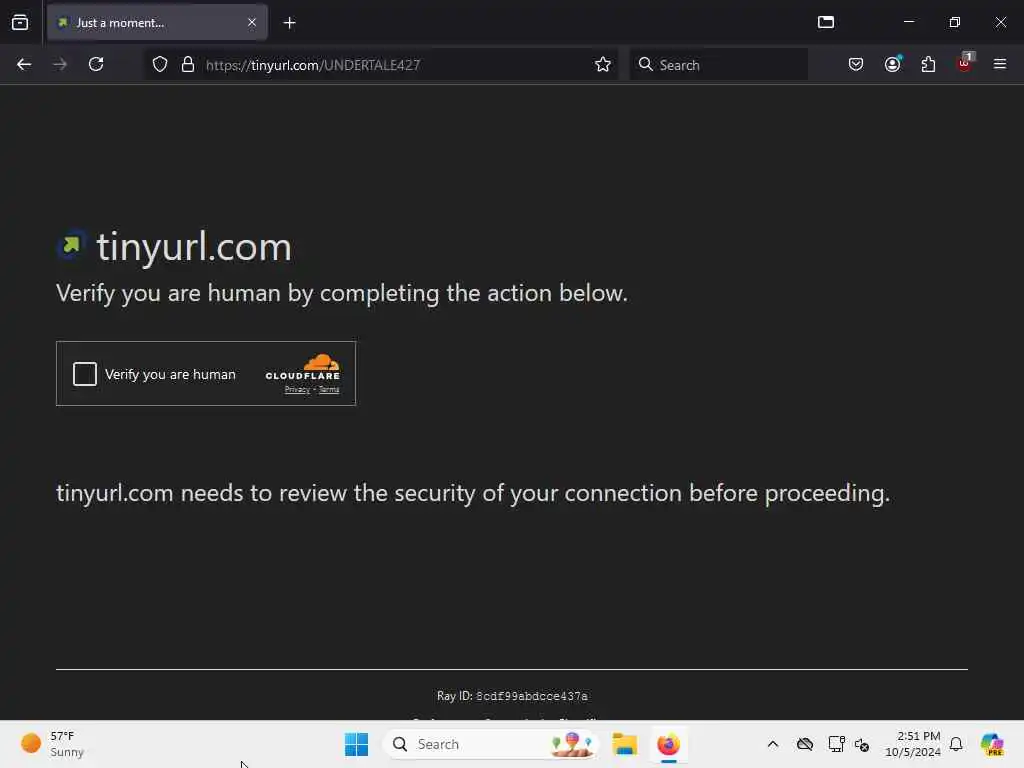This screenshot has width=1024, height=768.
Task: Open the tracking protection shield icon
Action: click(x=160, y=65)
